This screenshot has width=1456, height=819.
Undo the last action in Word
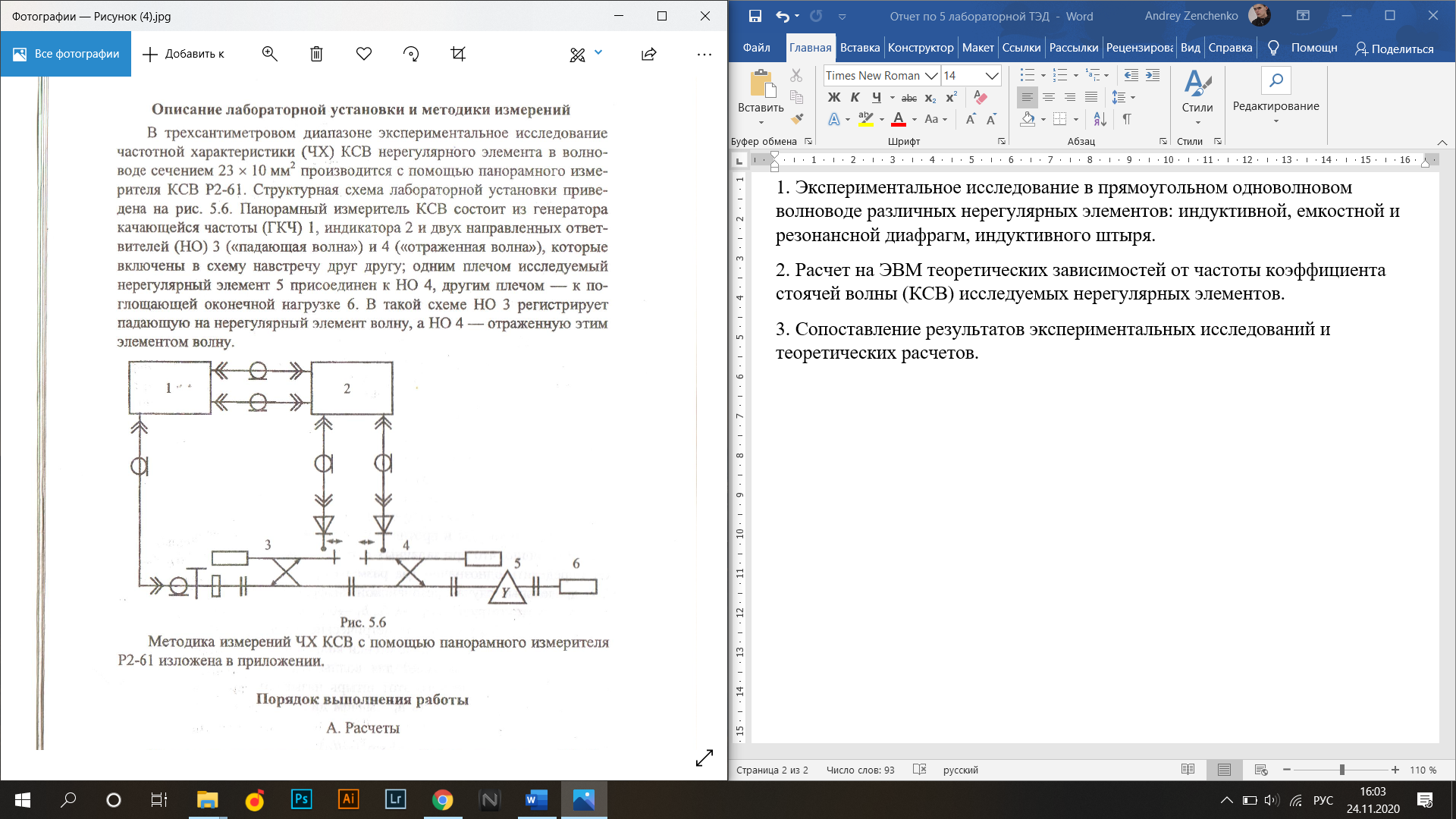pyautogui.click(x=782, y=16)
